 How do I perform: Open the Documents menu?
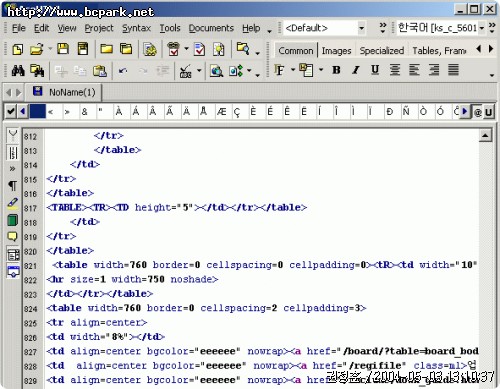coord(211,28)
